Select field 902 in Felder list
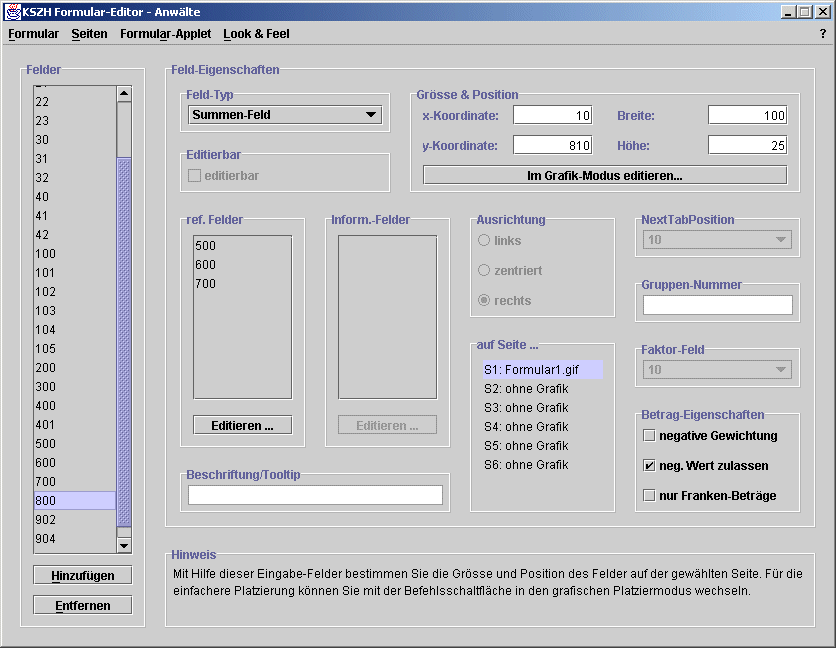Viewport: 836px width, 648px height. (x=75, y=519)
